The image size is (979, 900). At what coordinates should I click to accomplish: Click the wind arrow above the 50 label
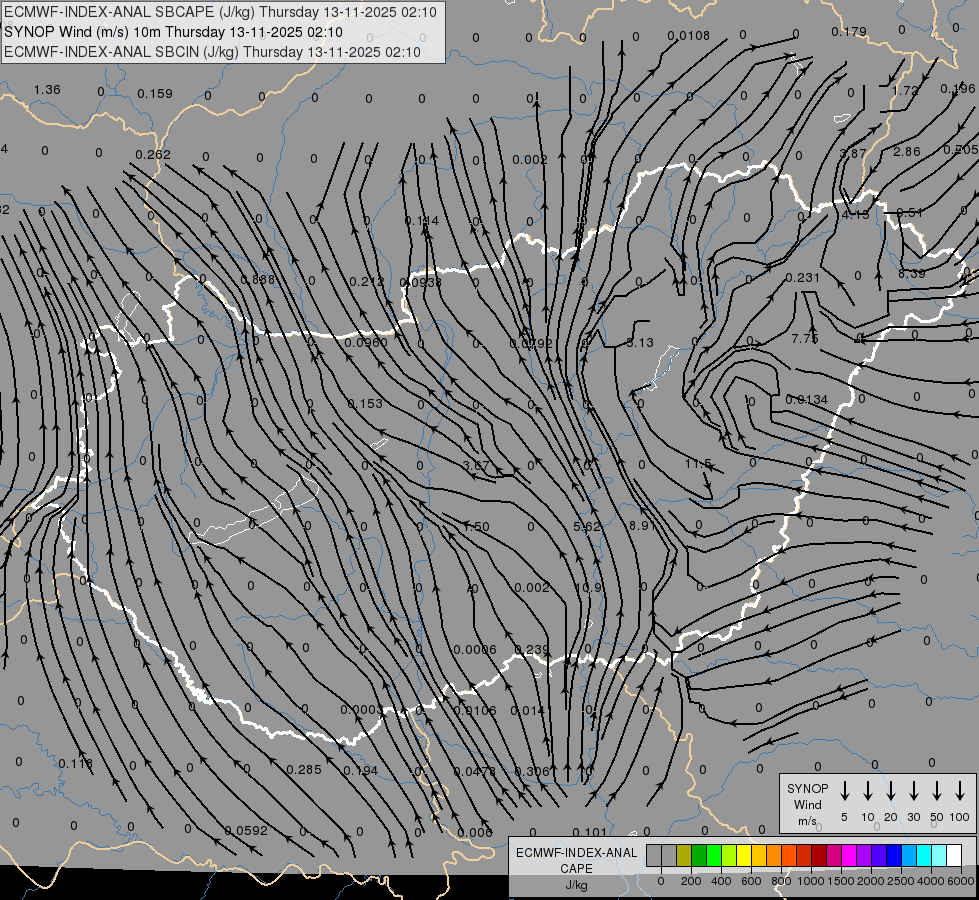pyautogui.click(x=937, y=791)
